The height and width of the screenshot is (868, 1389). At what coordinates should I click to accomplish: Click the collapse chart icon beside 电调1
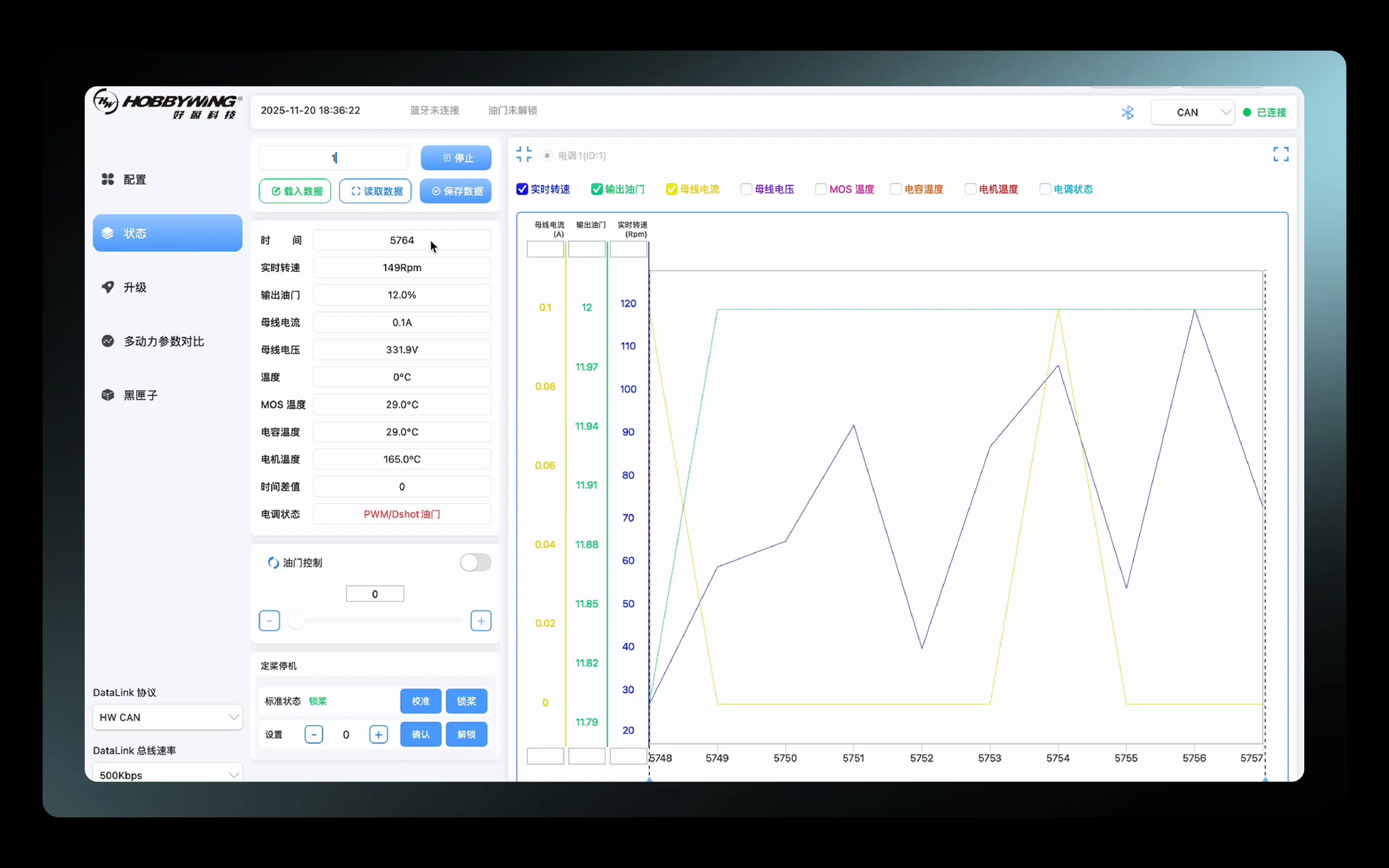523,155
